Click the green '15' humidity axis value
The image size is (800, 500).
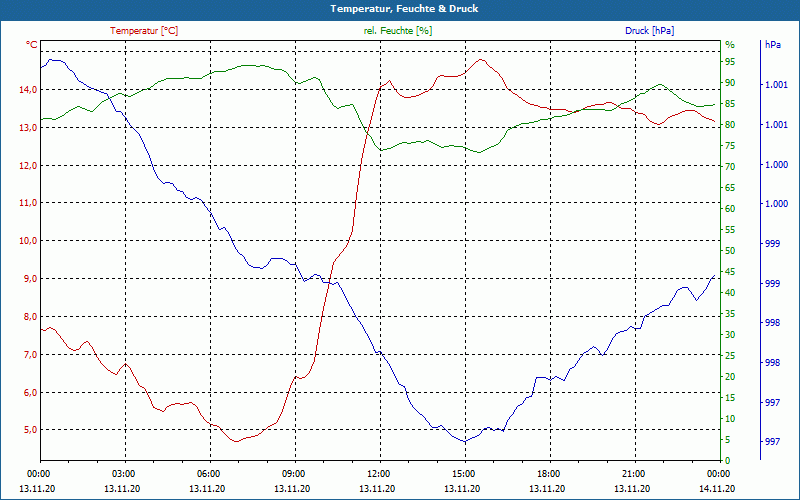pos(730,397)
